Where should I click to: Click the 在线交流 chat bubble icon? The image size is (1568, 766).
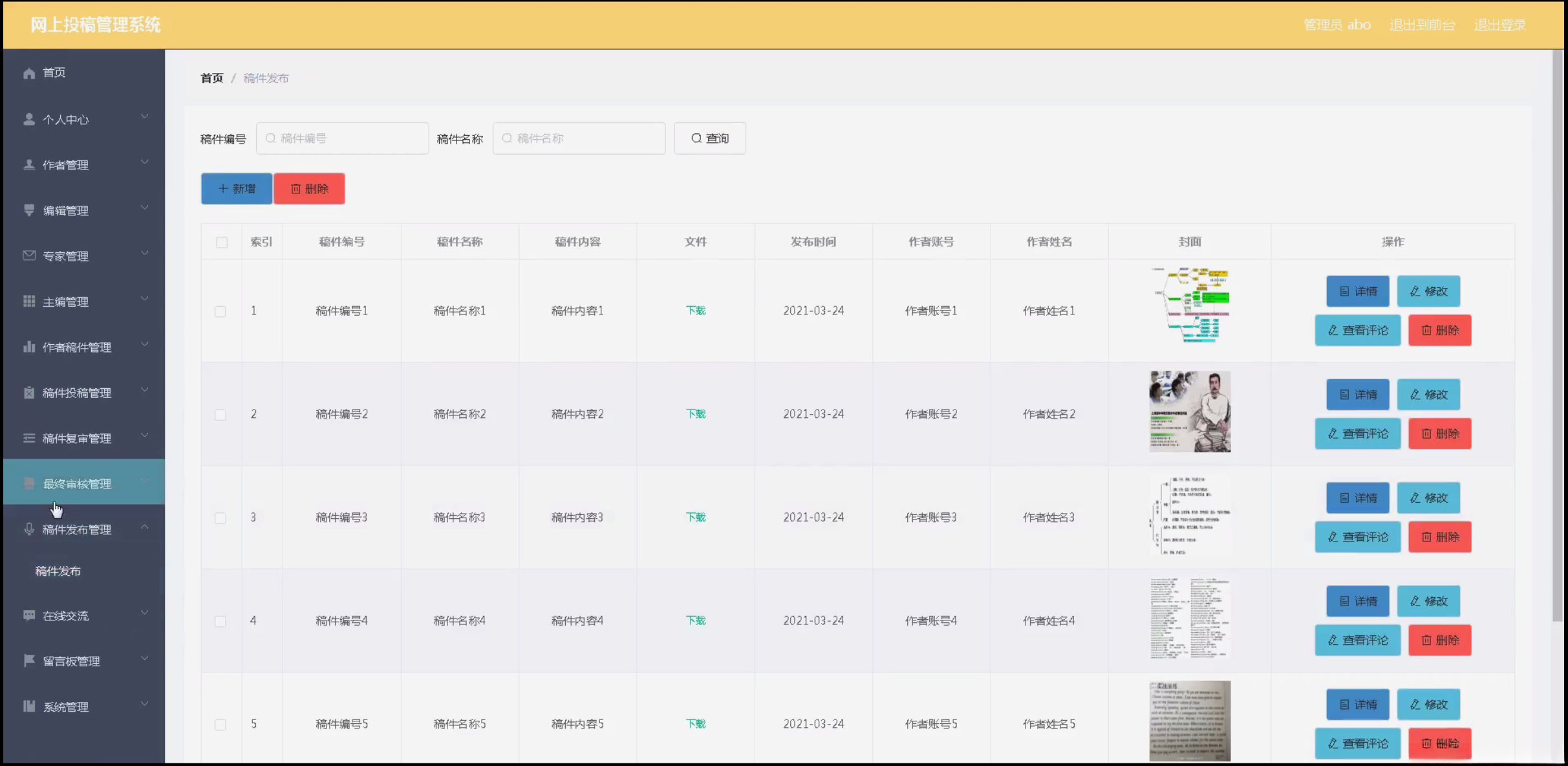click(28, 615)
